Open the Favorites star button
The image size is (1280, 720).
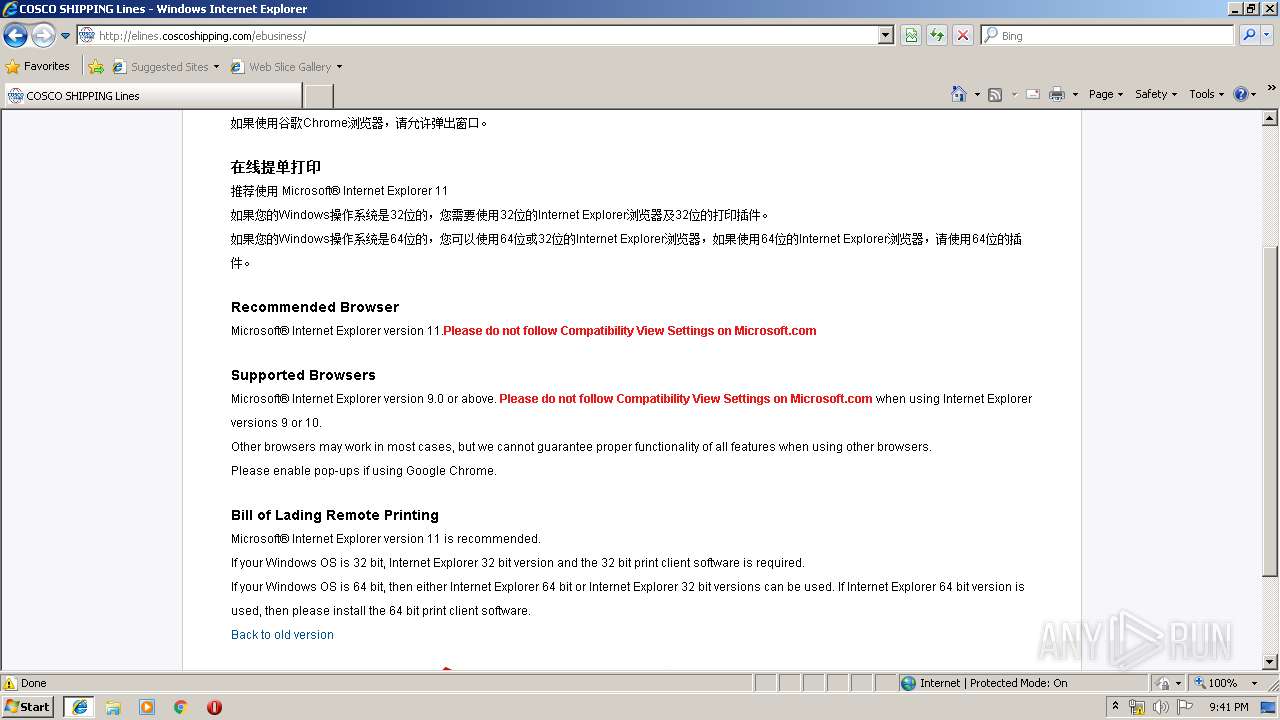pyautogui.click(x=37, y=67)
